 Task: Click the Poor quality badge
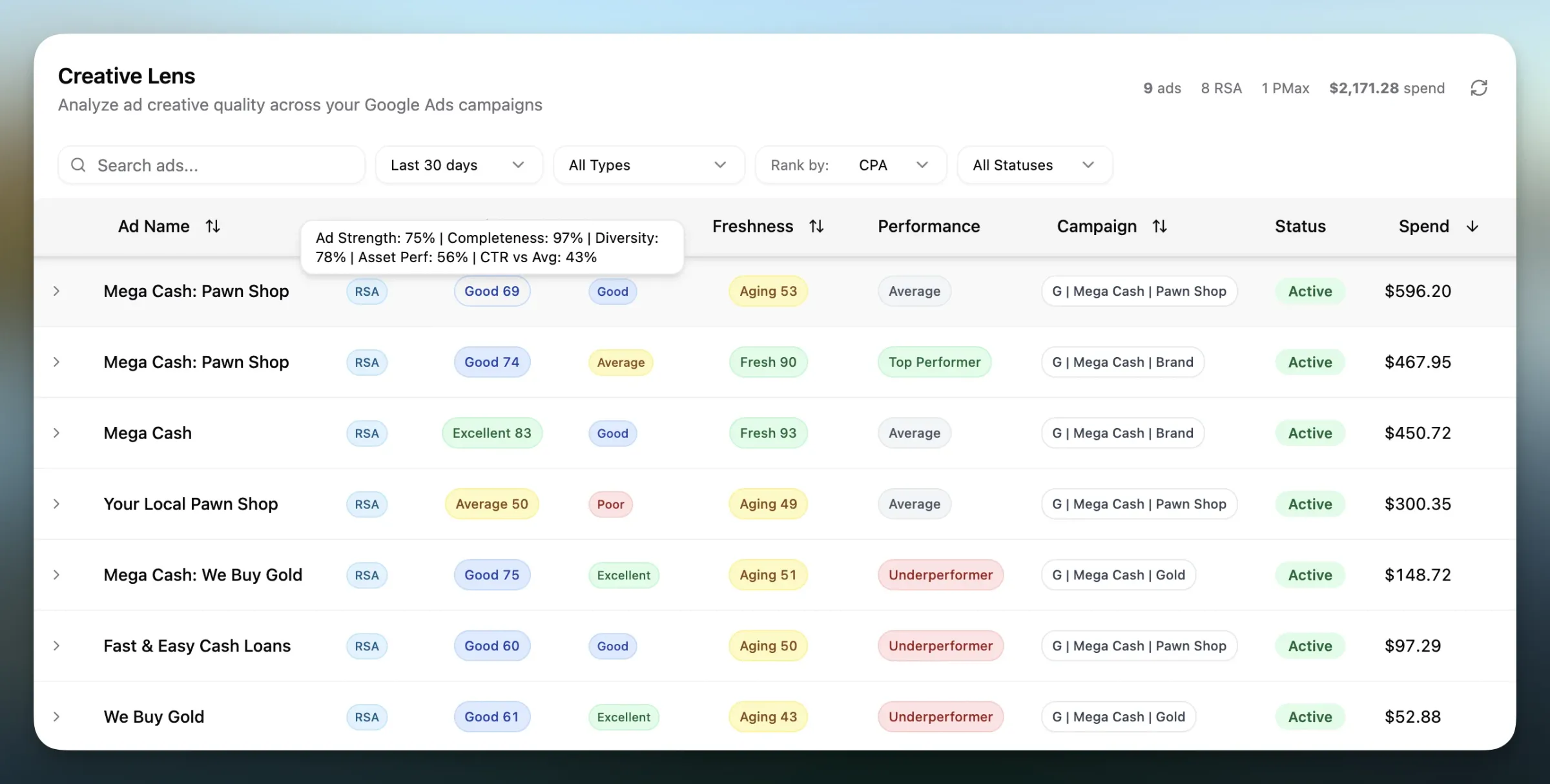coord(610,504)
